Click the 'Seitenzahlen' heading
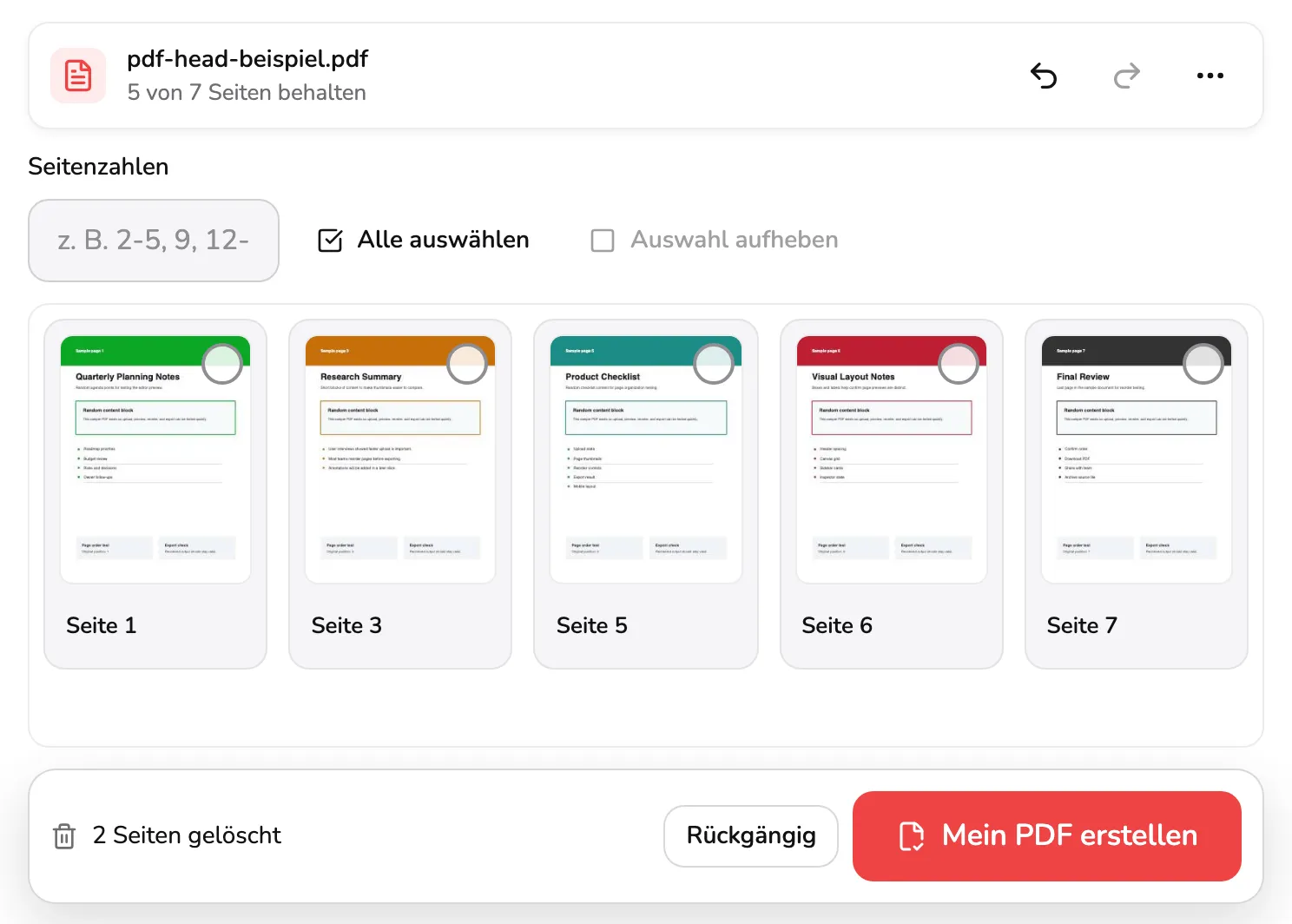The height and width of the screenshot is (924, 1292). point(98,167)
